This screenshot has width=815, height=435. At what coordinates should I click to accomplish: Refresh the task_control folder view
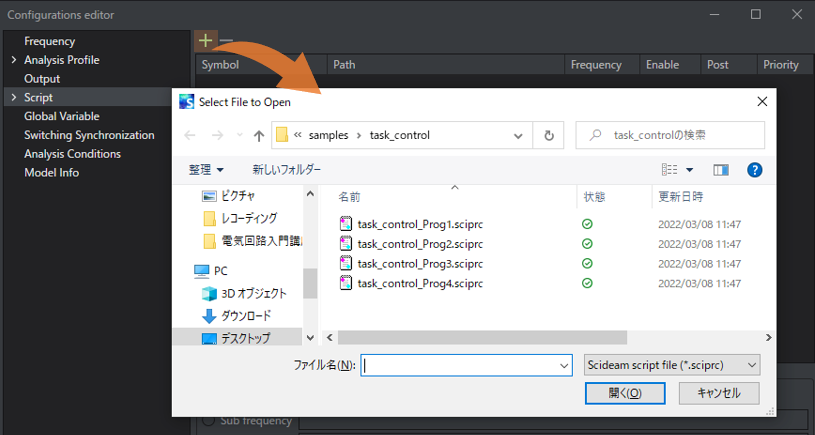pyautogui.click(x=549, y=136)
